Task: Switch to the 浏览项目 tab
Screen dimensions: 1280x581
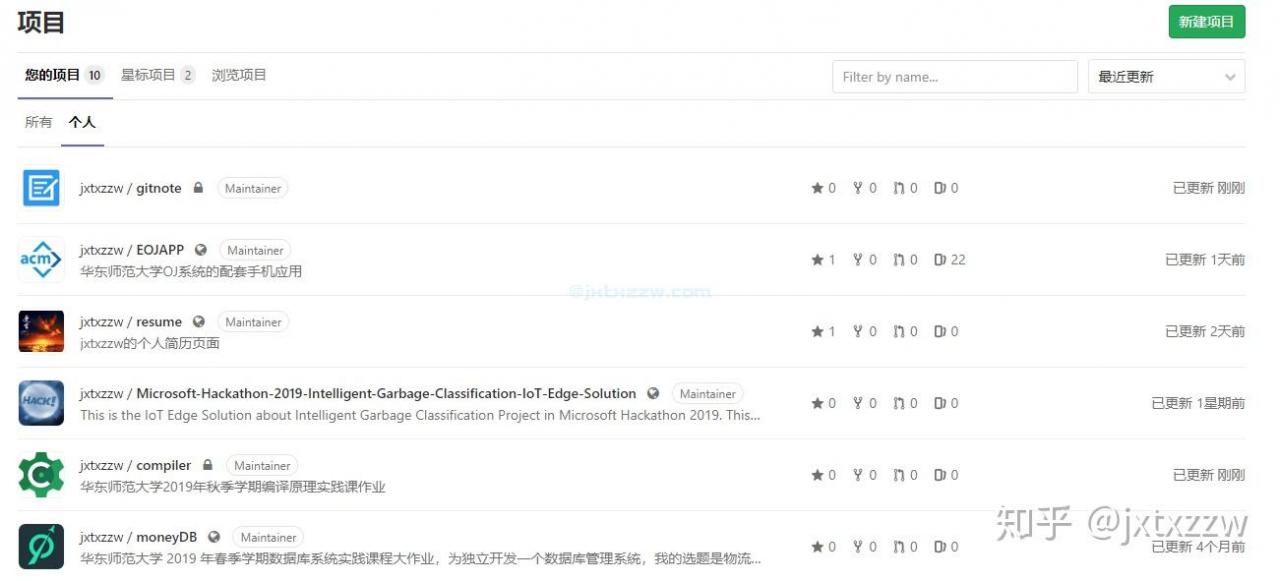Action: coord(239,75)
